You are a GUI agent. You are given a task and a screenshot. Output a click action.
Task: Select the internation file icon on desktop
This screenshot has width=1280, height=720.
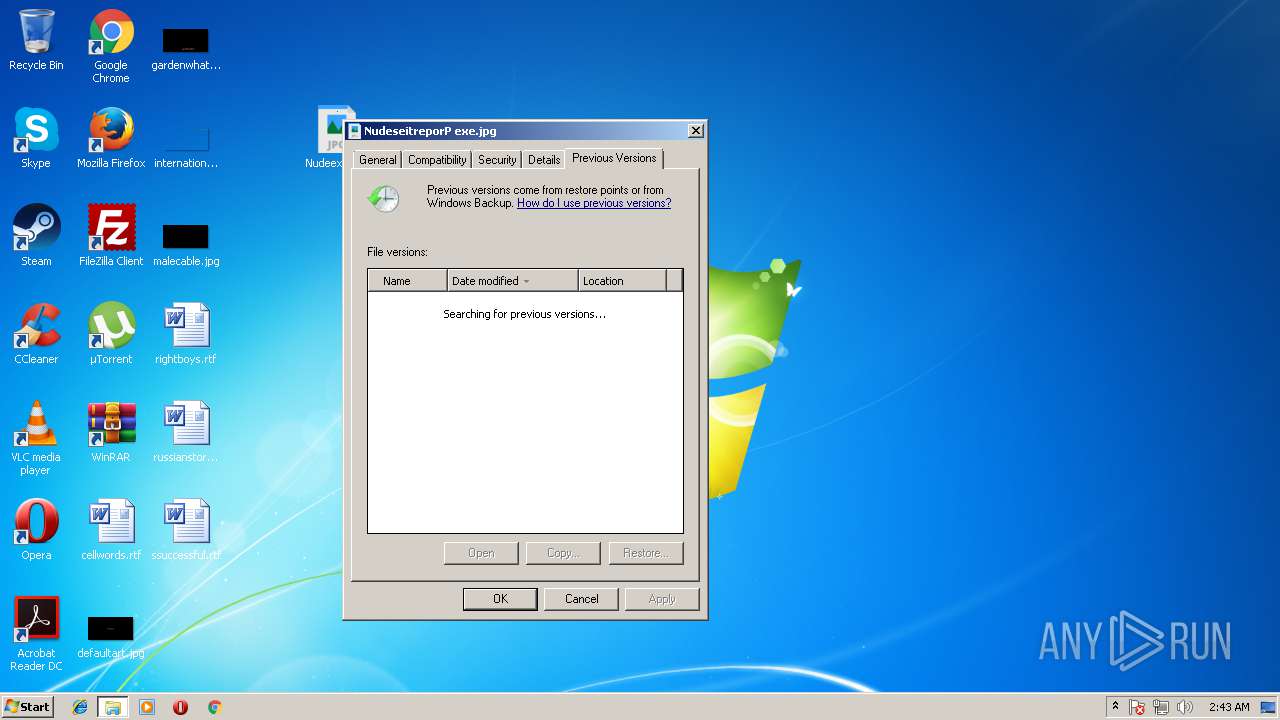pos(186,146)
